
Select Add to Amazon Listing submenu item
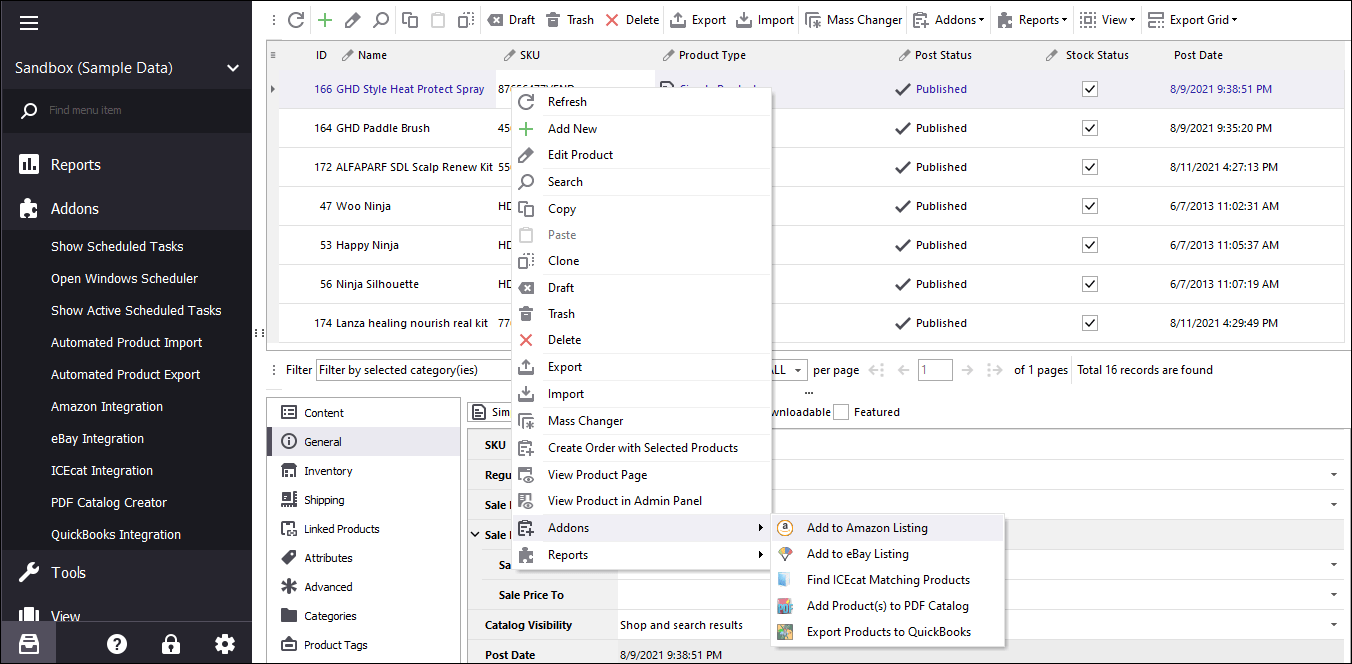tap(866, 528)
